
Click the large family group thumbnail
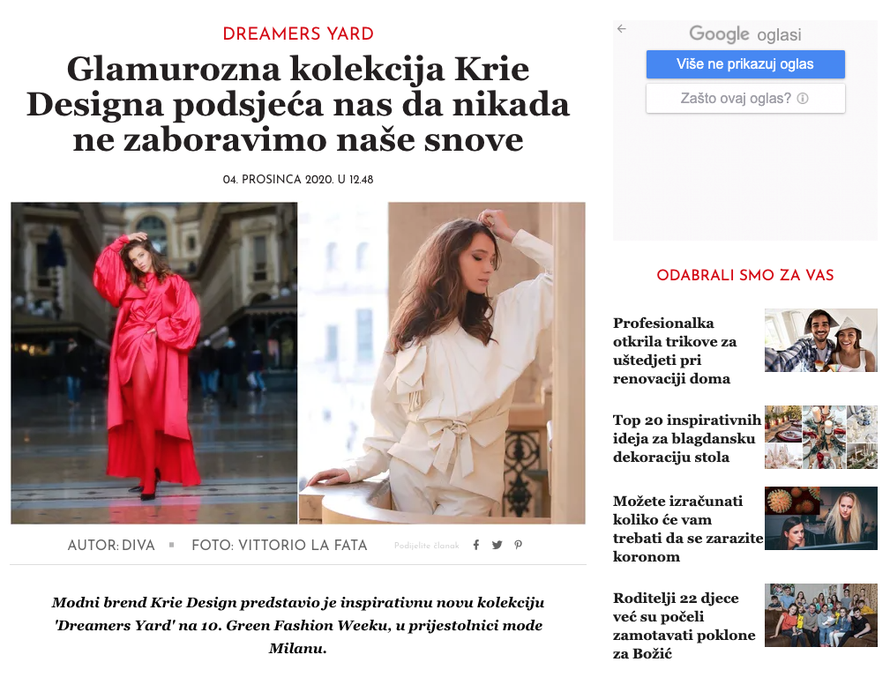tap(821, 615)
